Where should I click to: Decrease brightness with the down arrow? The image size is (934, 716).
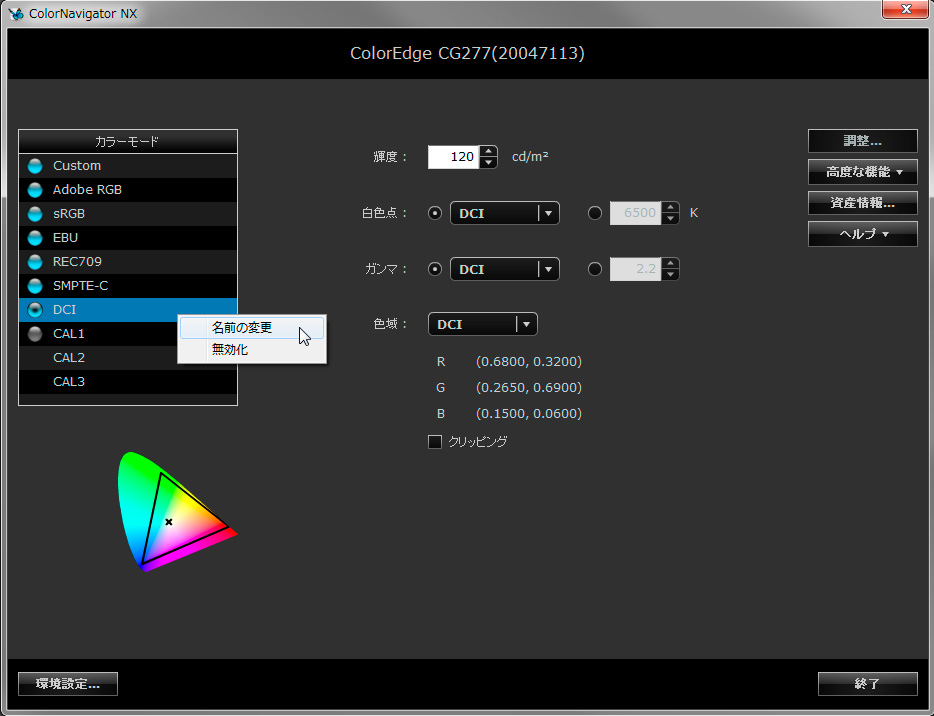488,163
